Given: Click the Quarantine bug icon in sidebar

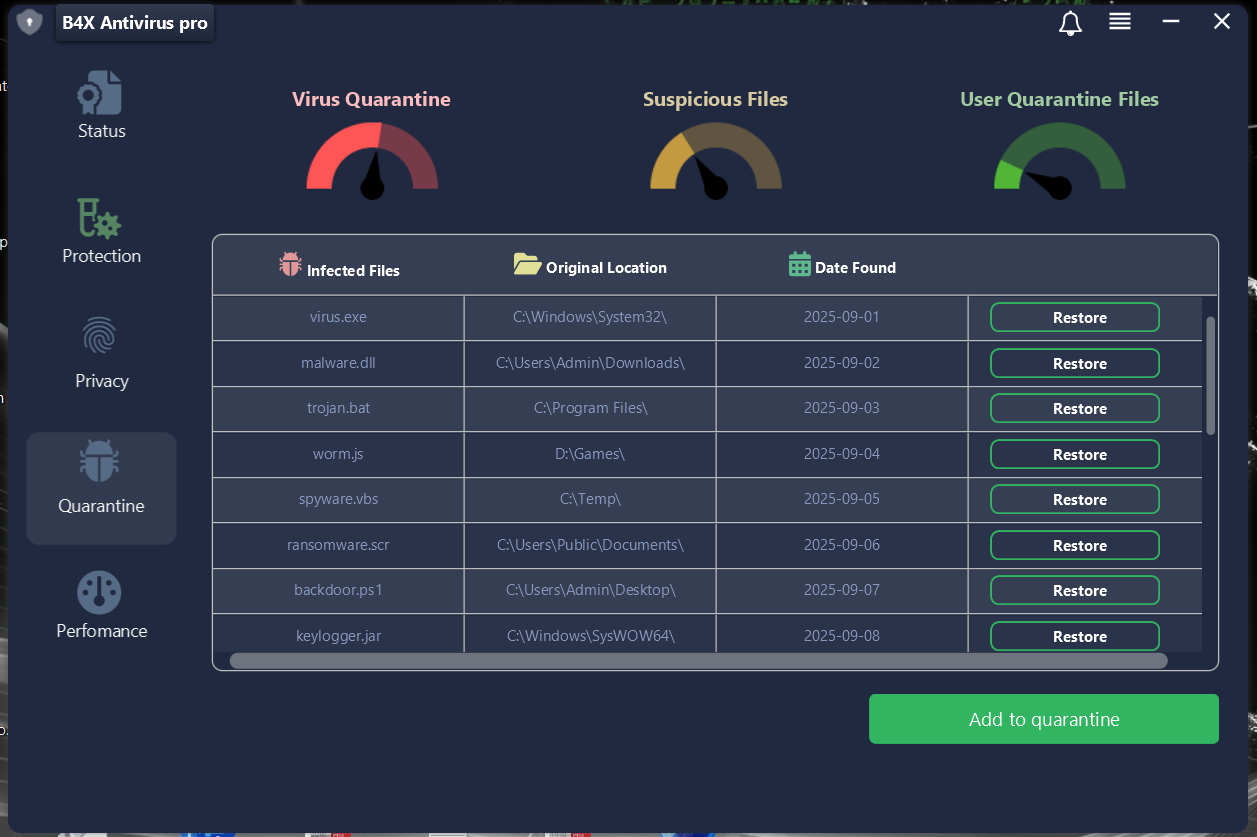Looking at the screenshot, I should click(x=100, y=462).
